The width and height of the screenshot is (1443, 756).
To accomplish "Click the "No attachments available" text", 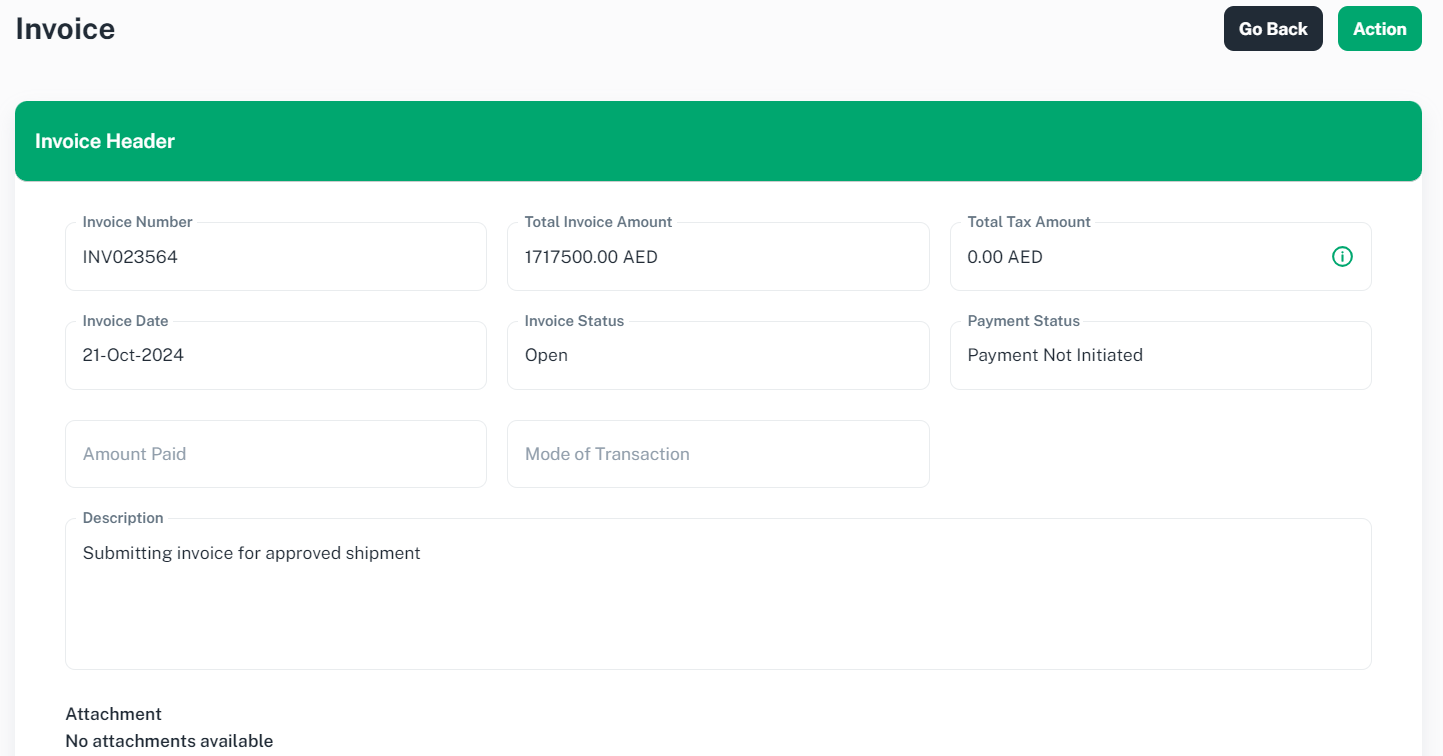I will 169,741.
